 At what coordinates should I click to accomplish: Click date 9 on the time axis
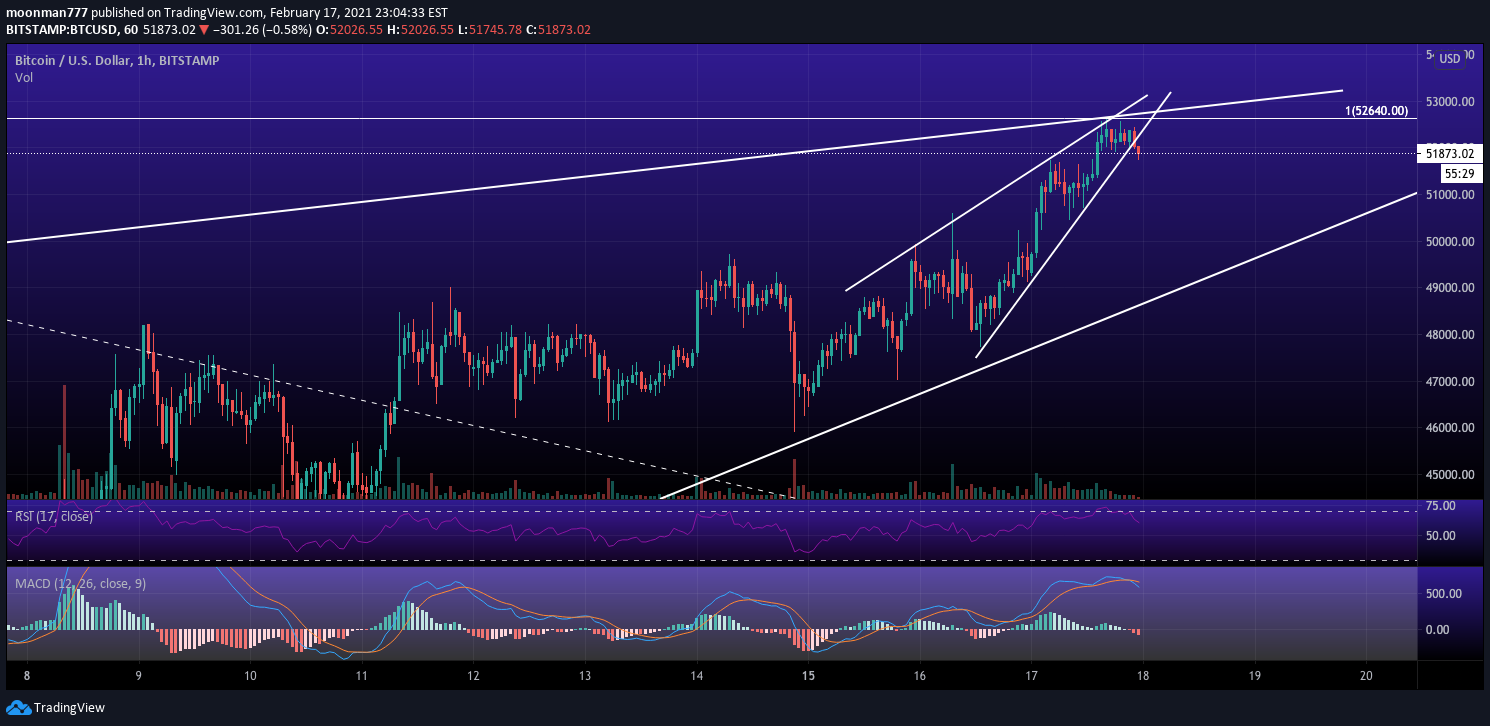point(139,675)
